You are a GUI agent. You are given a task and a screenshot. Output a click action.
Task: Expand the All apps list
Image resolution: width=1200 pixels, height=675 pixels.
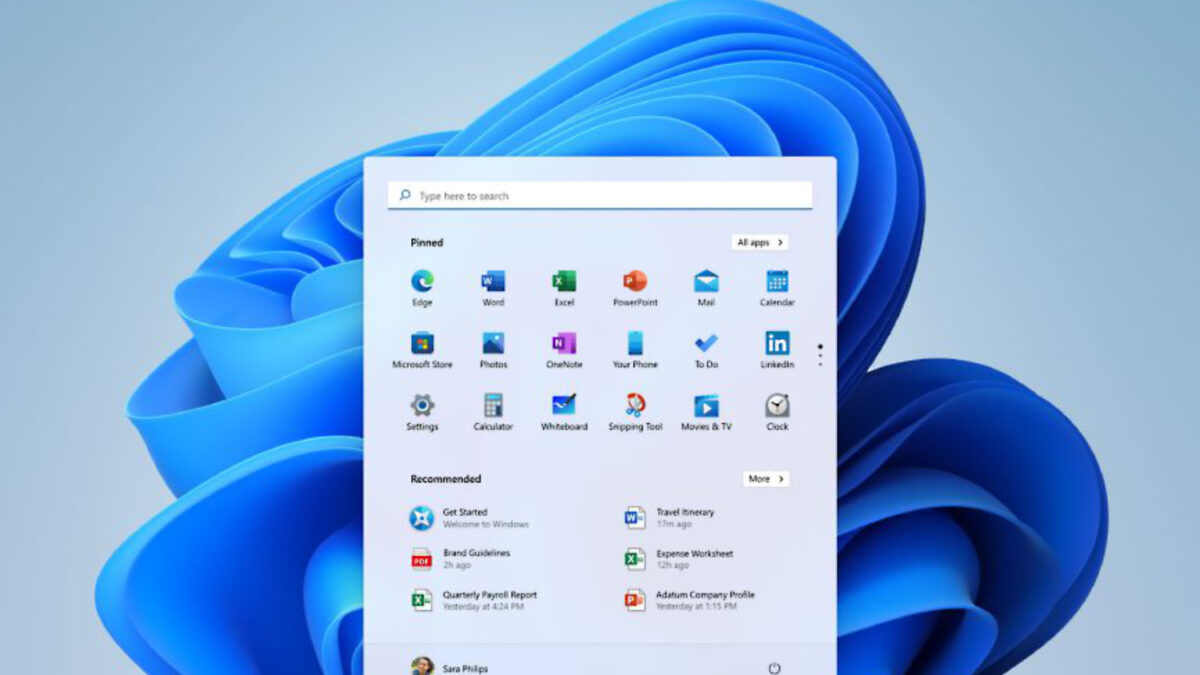point(760,242)
